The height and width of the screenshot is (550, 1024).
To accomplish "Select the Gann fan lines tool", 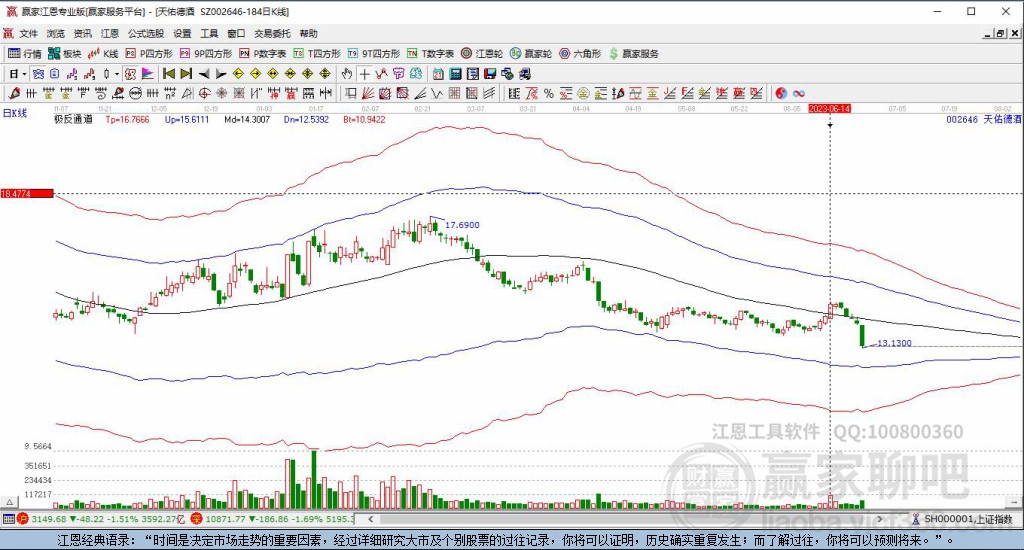I will pos(368,93).
